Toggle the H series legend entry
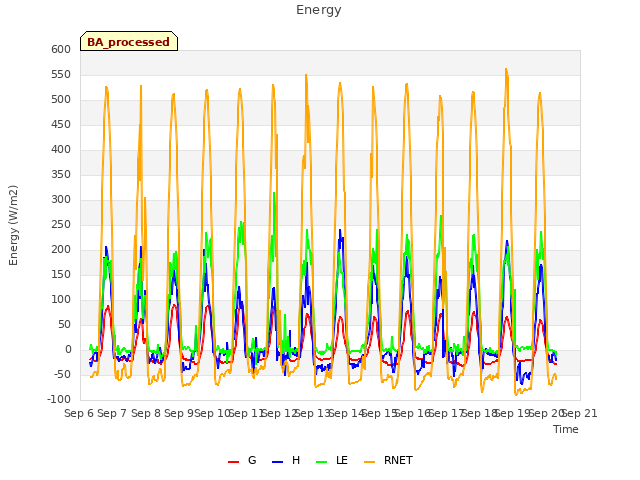 click(286, 460)
